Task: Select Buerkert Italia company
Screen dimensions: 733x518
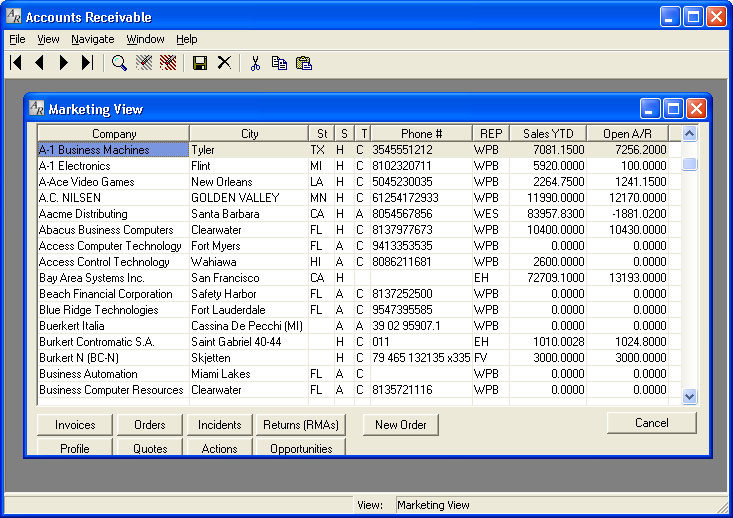Action: coord(113,325)
